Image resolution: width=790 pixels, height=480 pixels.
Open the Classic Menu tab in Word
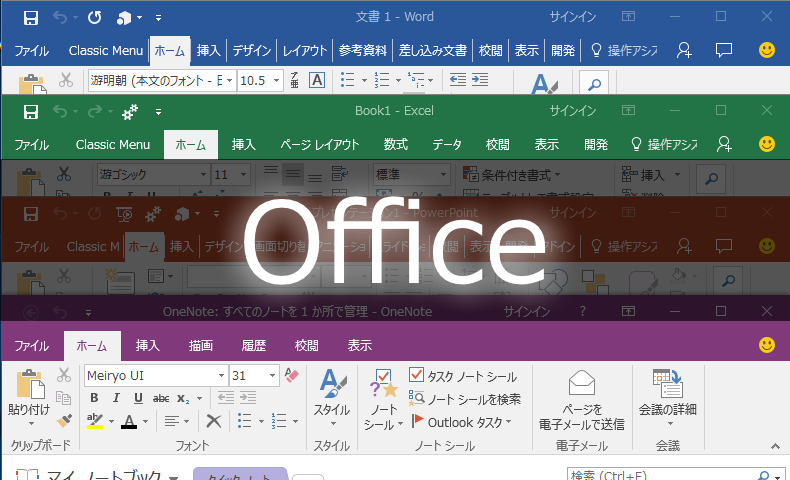(x=106, y=50)
